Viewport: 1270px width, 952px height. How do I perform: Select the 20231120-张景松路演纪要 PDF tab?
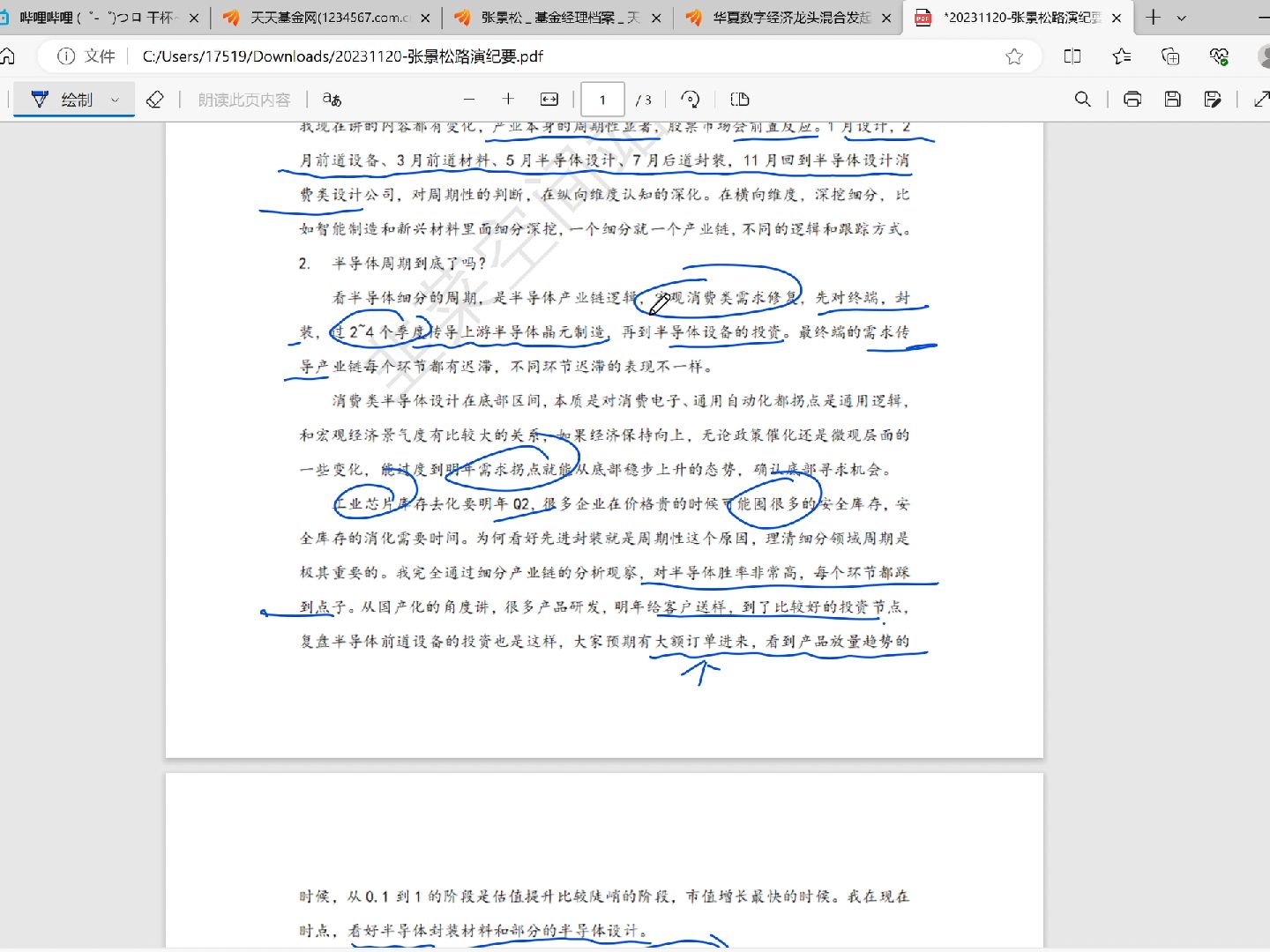pos(1019,18)
